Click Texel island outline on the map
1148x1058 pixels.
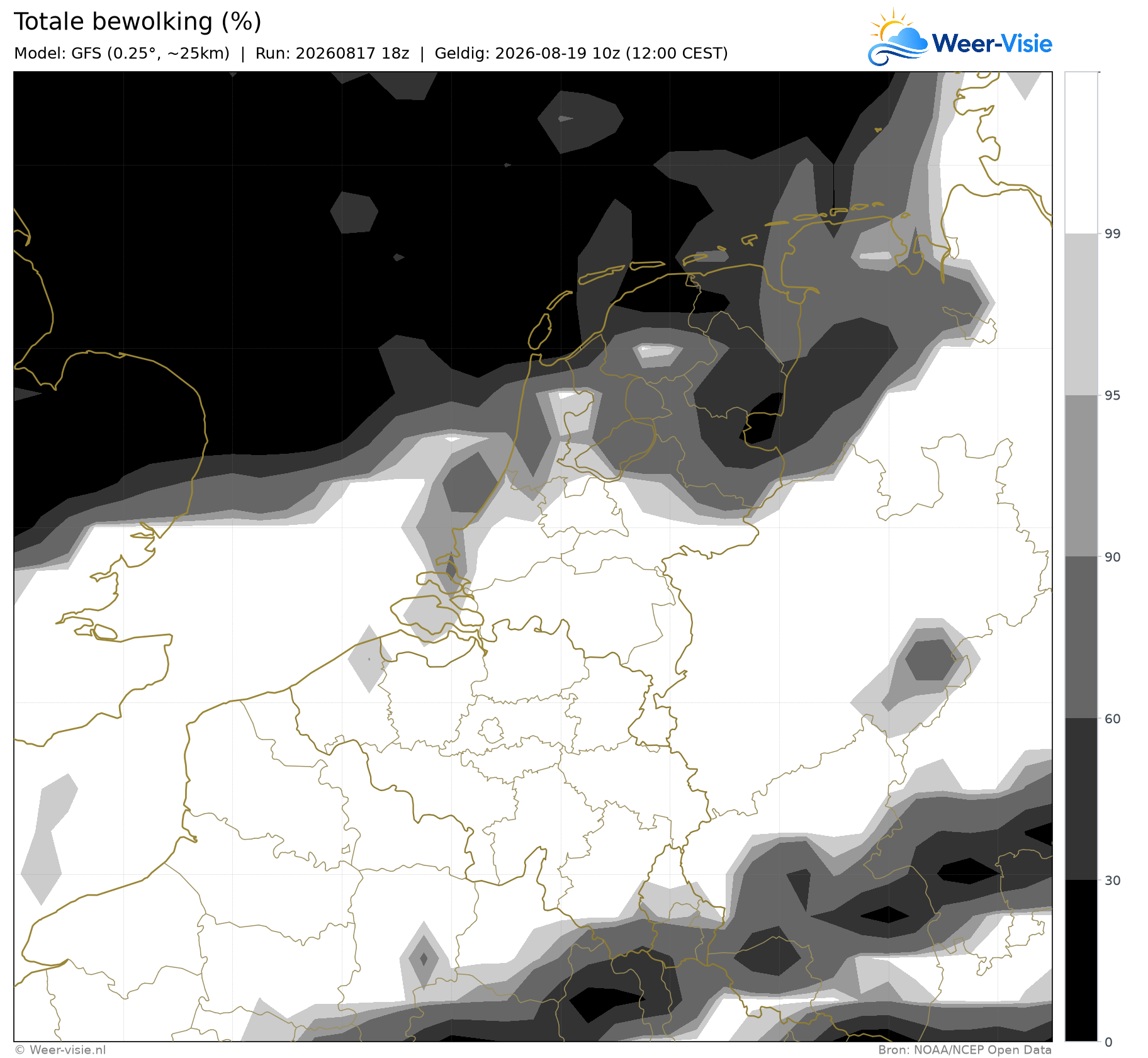pos(539,332)
